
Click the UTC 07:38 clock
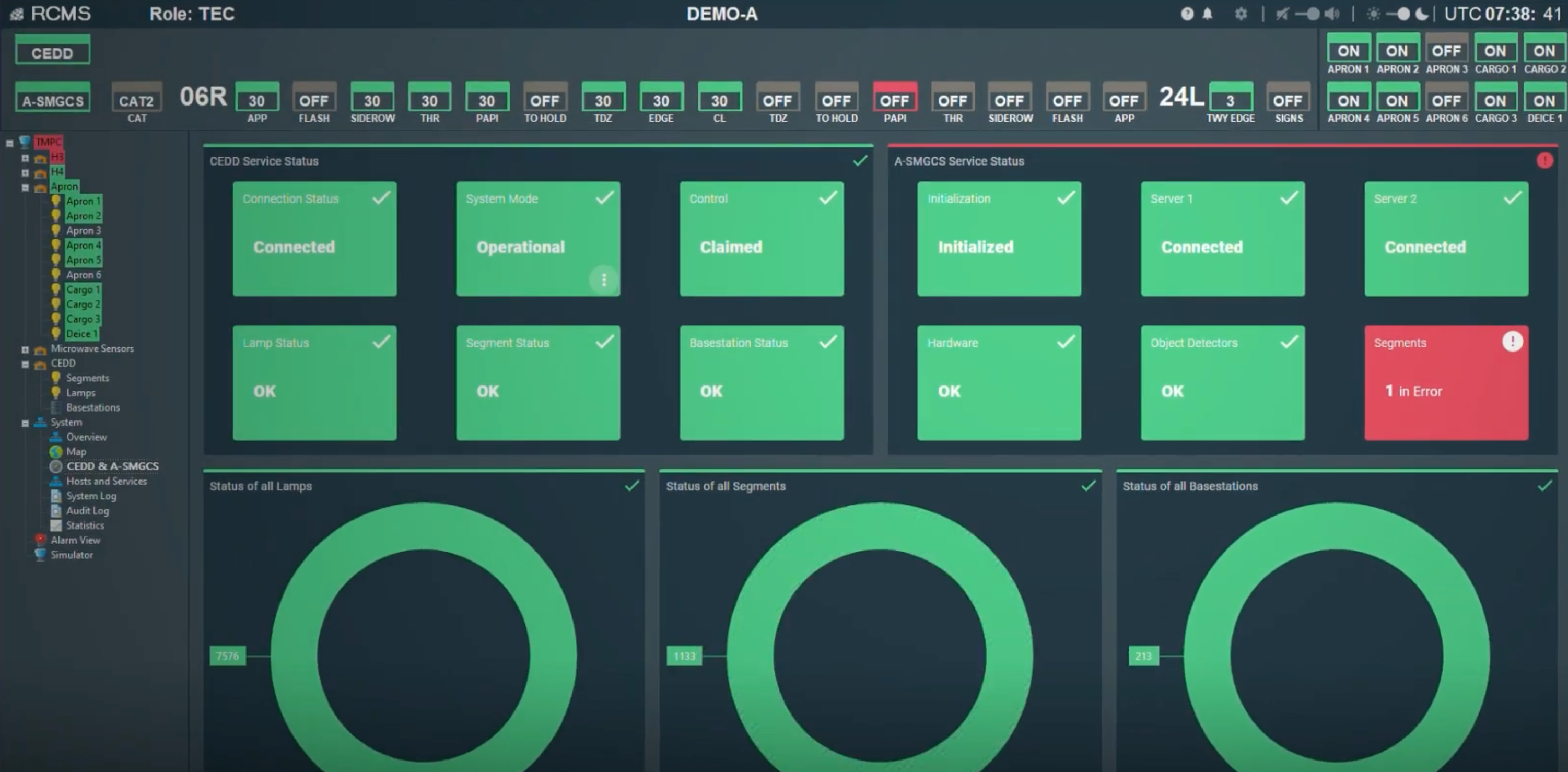[x=1503, y=14]
